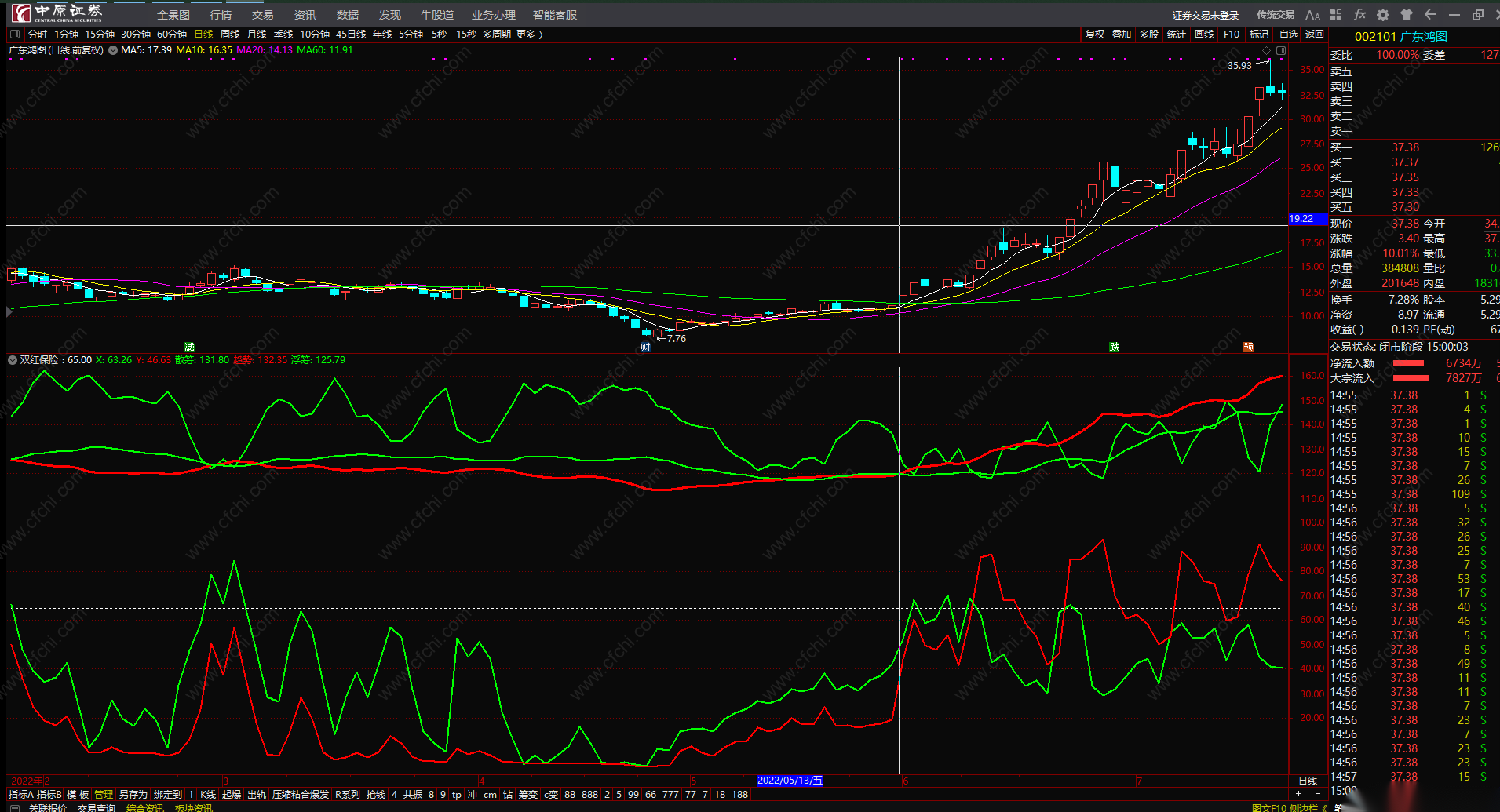1500x812 pixels.
Task: Open the 牛股道 menu
Action: pos(437,15)
